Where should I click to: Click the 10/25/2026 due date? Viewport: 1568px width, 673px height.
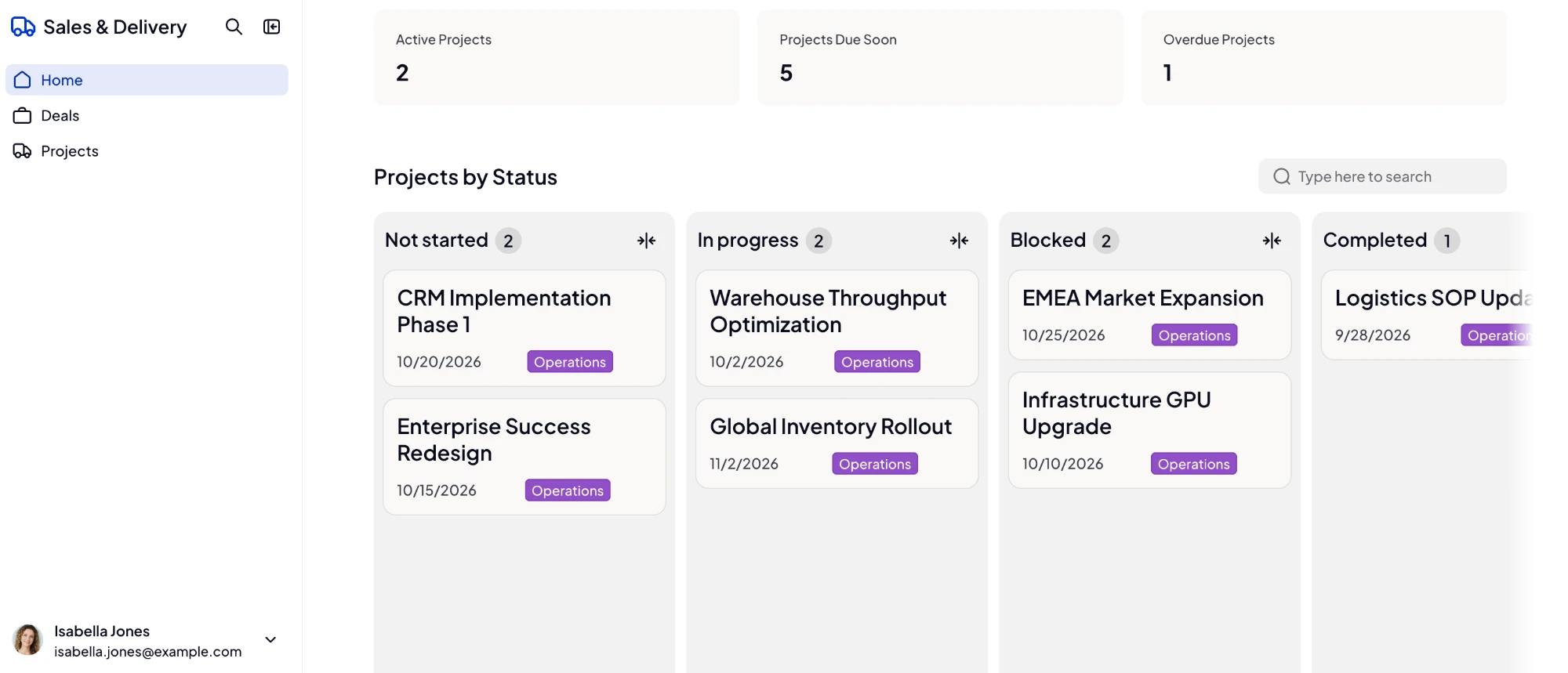click(1064, 335)
